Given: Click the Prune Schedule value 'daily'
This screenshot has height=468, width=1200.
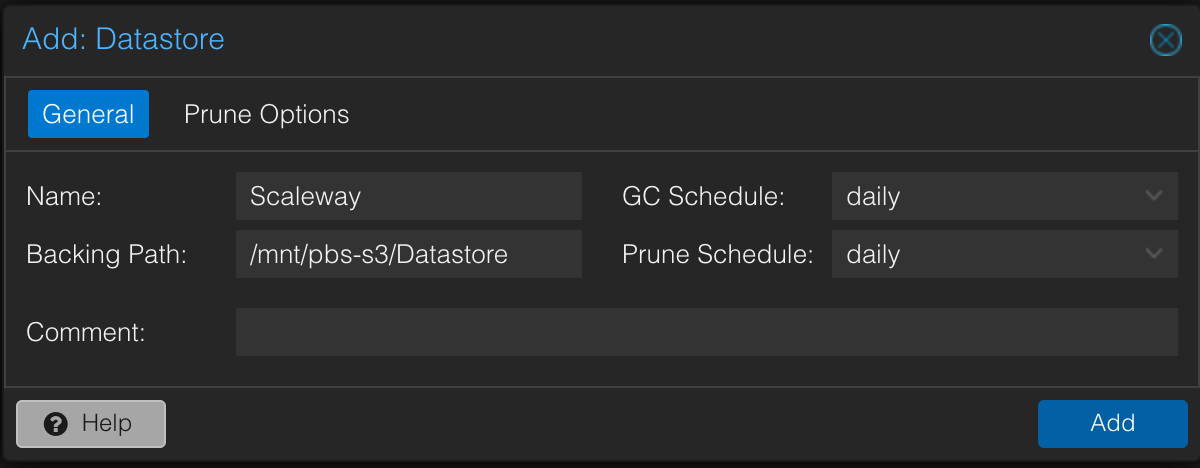Looking at the screenshot, I should pyautogui.click(x=873, y=254).
